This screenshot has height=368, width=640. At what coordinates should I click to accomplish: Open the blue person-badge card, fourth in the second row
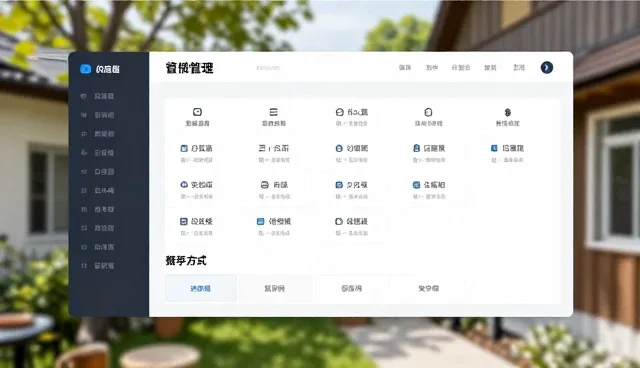click(x=429, y=153)
